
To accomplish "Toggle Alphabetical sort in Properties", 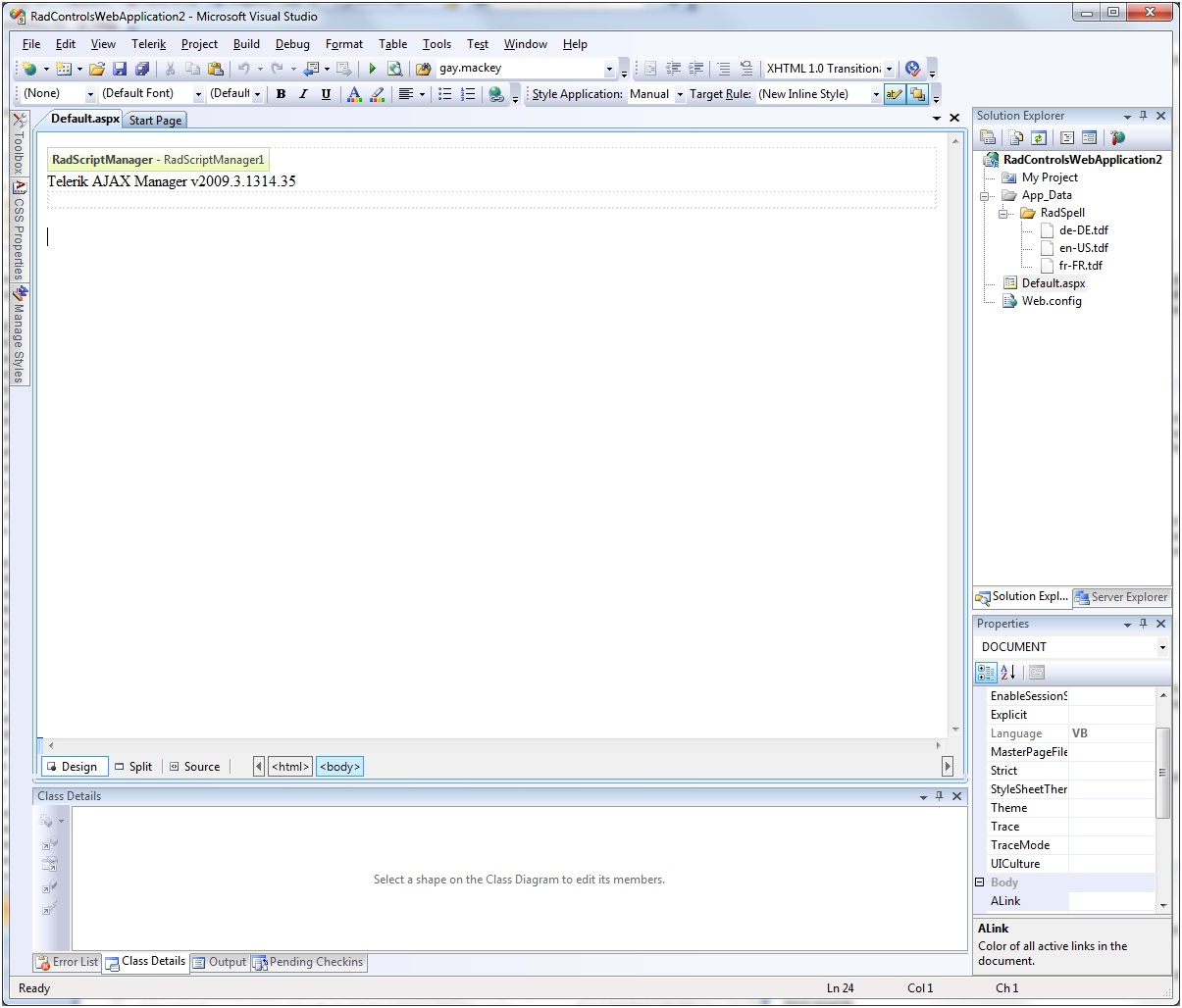I will tap(1008, 673).
